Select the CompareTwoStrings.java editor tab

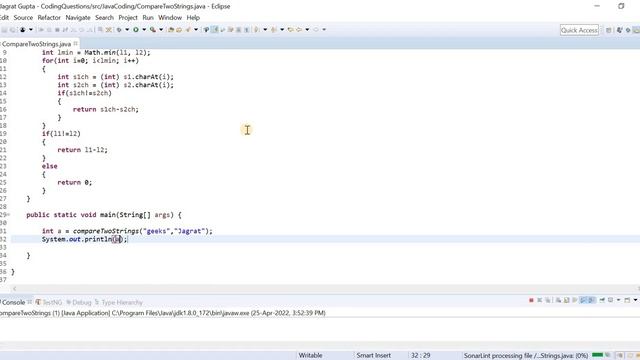click(36, 44)
